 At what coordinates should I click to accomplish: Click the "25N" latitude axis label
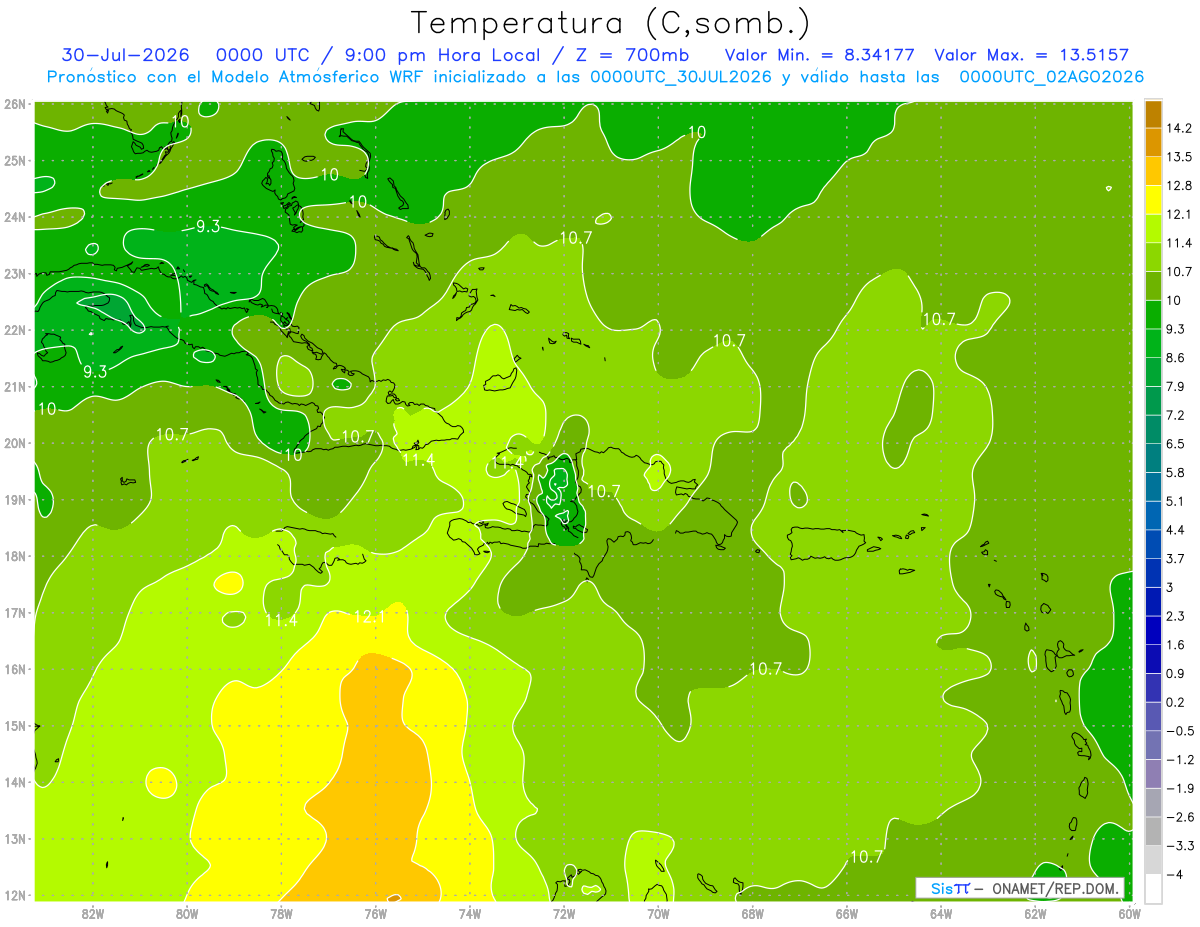(x=15, y=160)
